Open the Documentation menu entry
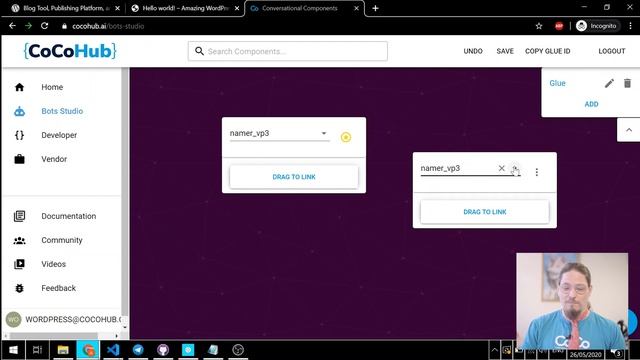 click(69, 216)
